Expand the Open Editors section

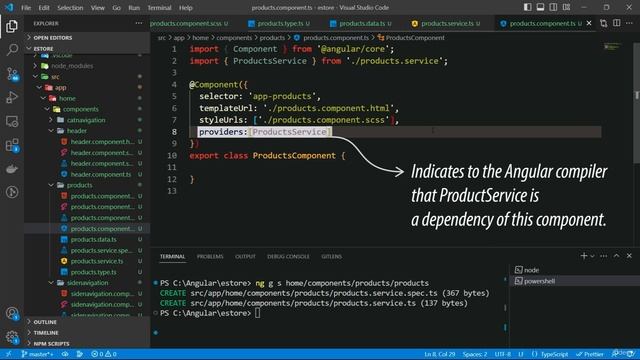53,38
